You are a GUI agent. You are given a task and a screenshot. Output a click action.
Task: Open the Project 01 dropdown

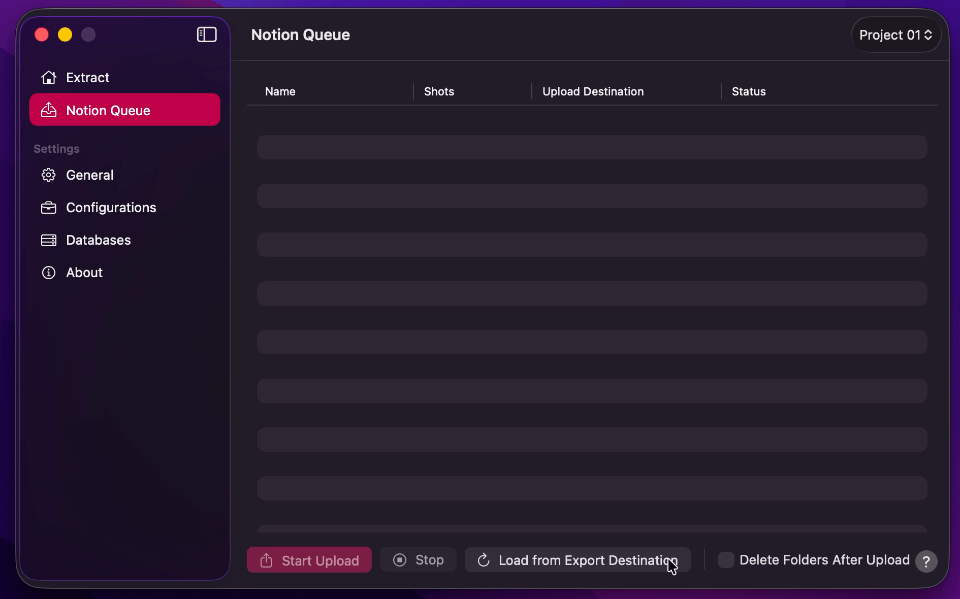pos(896,35)
